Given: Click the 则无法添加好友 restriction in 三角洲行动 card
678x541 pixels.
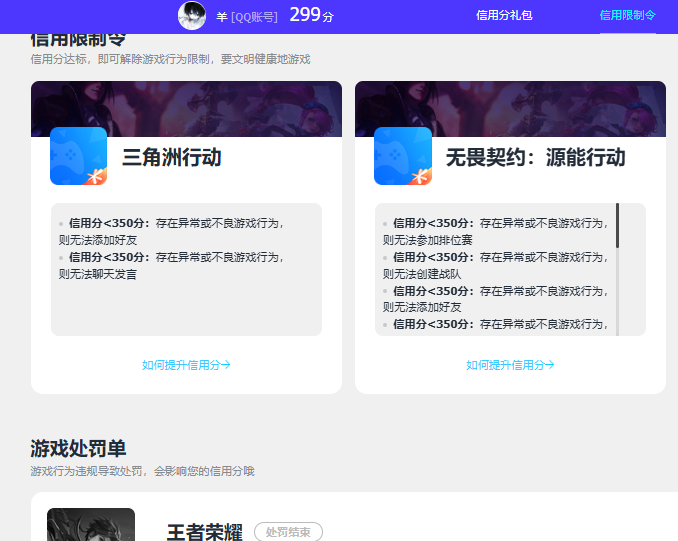Looking at the screenshot, I should [x=98, y=240].
